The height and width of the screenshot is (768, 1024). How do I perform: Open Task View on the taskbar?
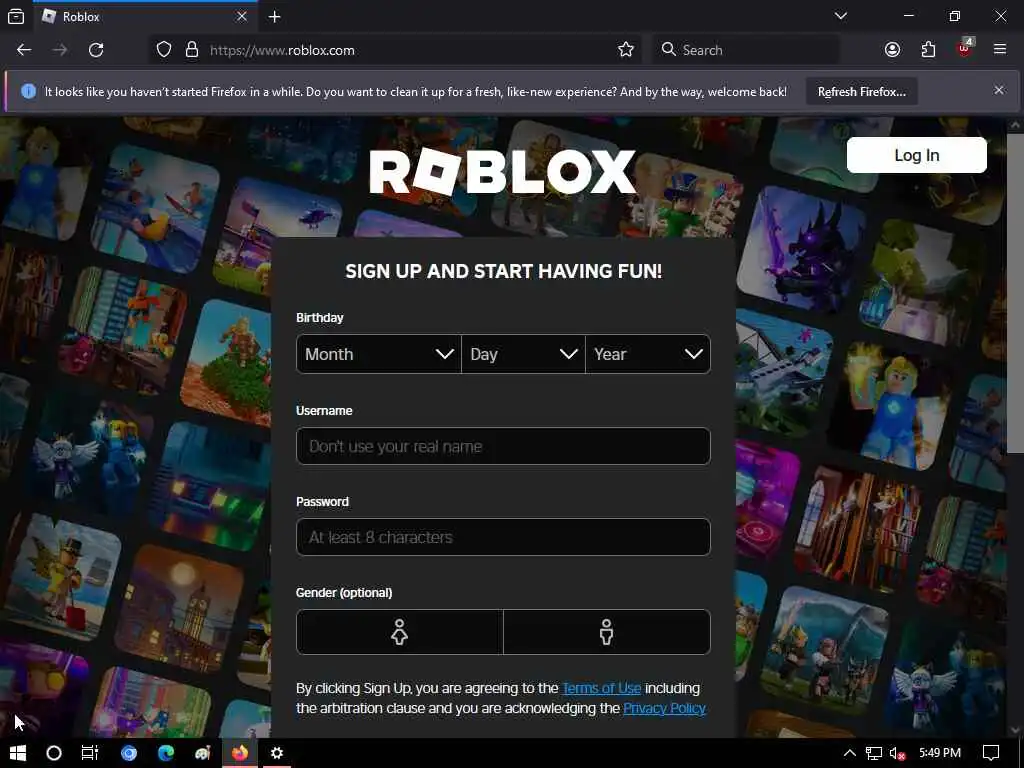(x=90, y=753)
